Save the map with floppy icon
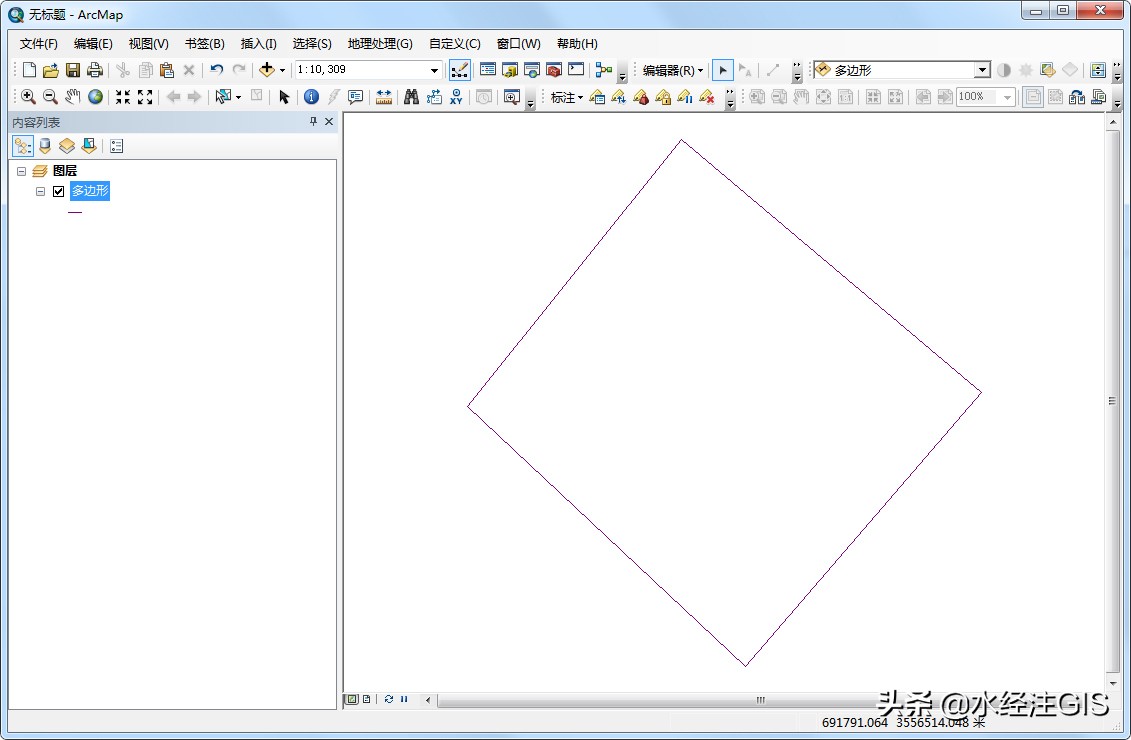Image resolution: width=1131 pixels, height=740 pixels. tap(73, 70)
